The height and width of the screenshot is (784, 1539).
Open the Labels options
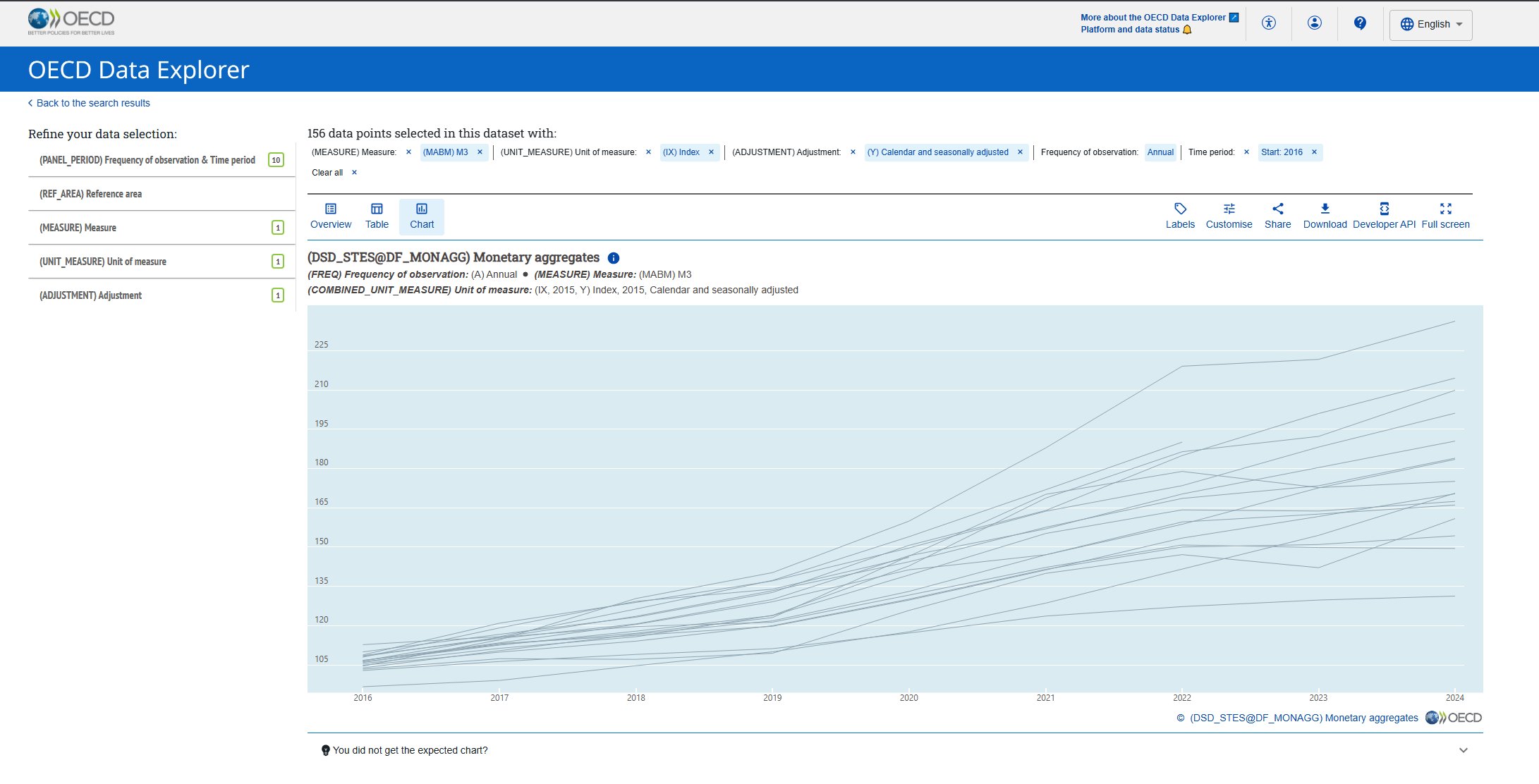coord(1180,216)
